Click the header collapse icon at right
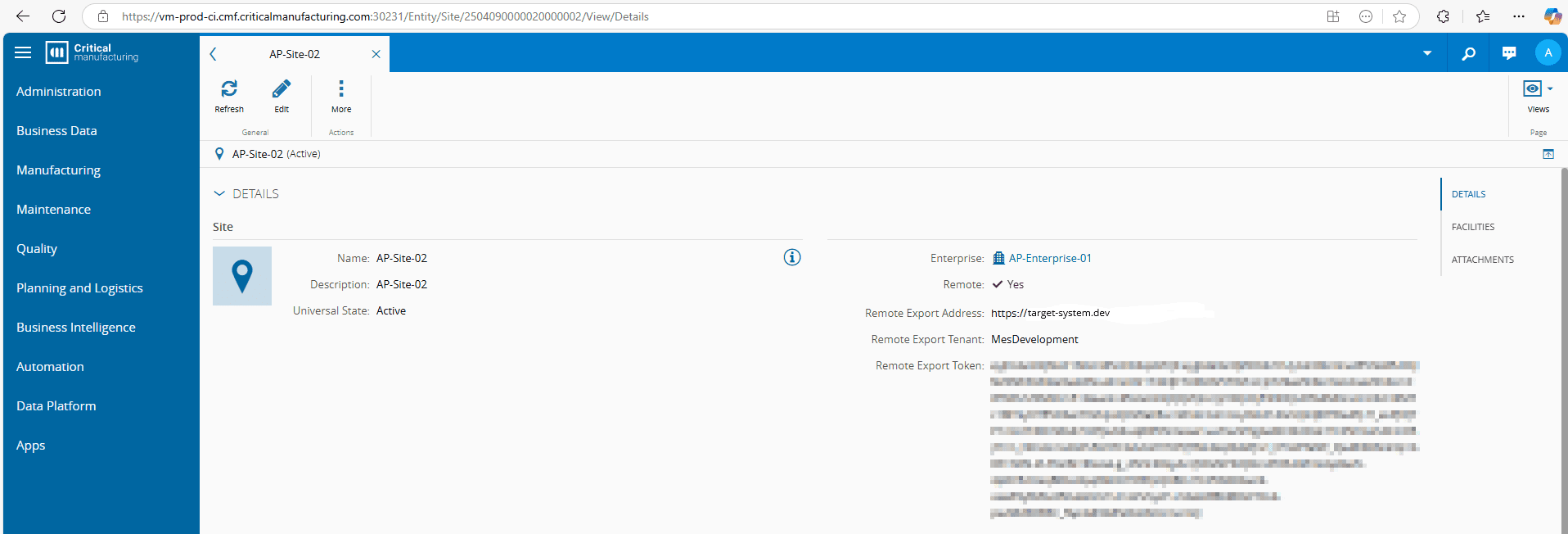Screen dimensions: 1568x534 (1548, 154)
